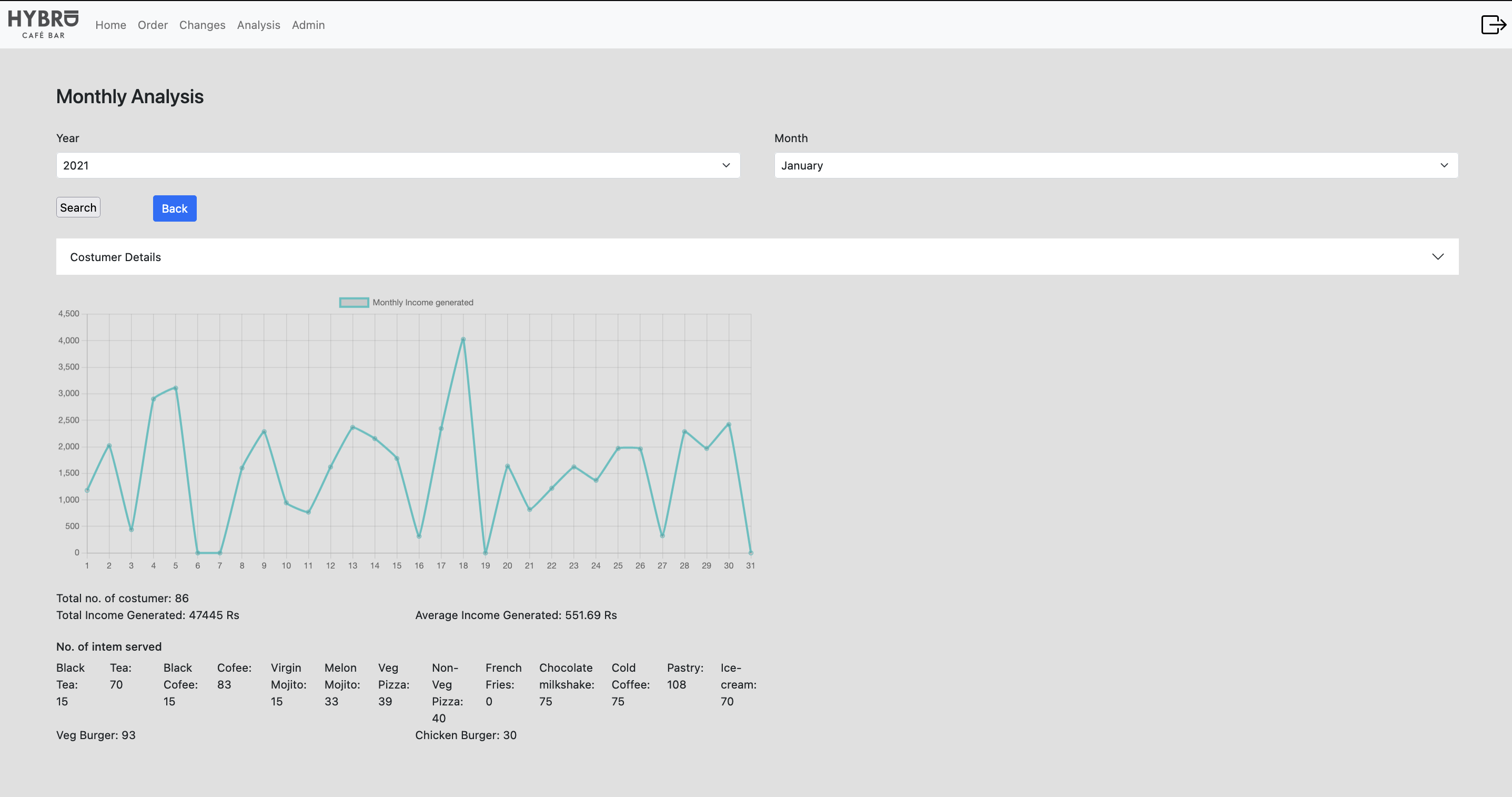Click the blue Back button

(174, 208)
